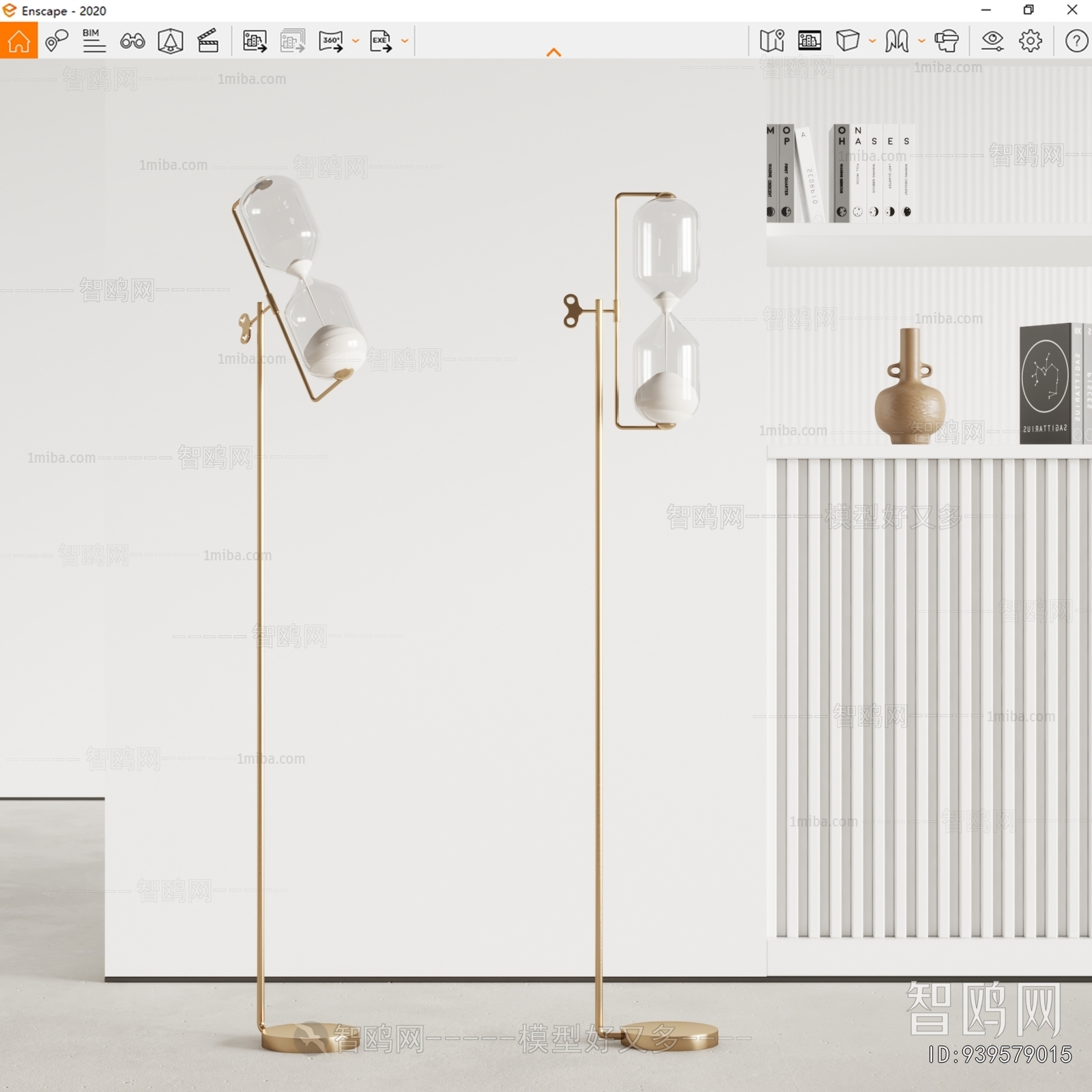
Task: Expand the EXE export dropdown arrow
Action: [x=405, y=41]
